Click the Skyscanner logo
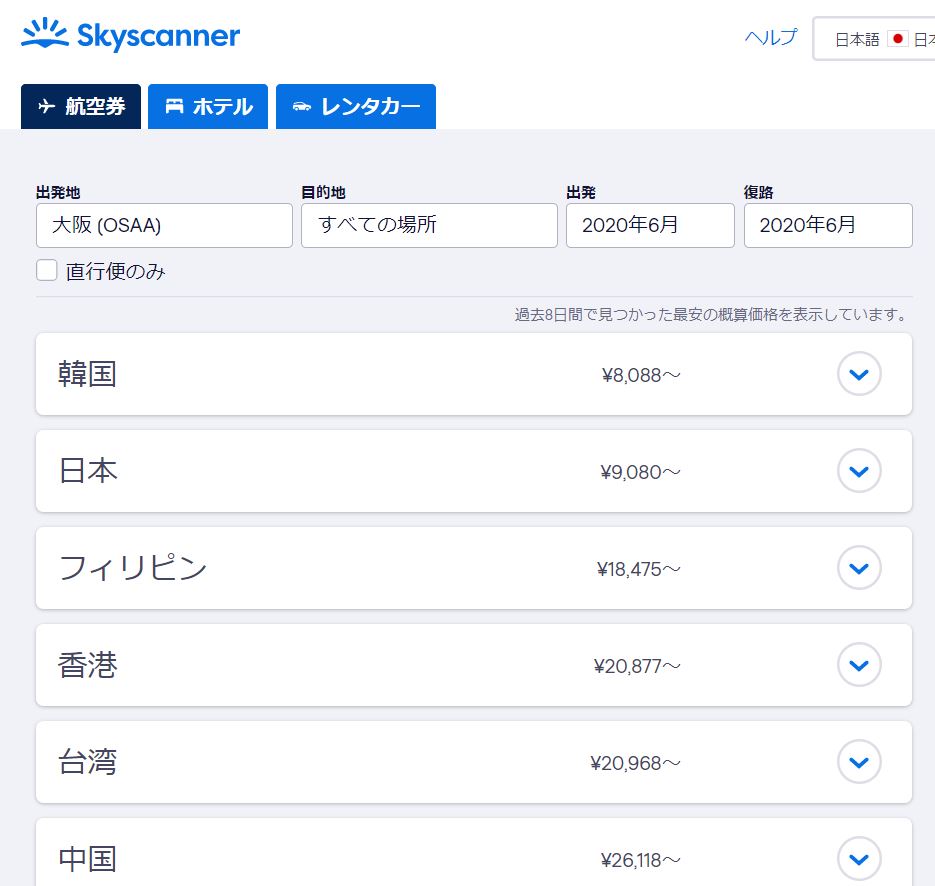This screenshot has width=935, height=886. point(131,35)
